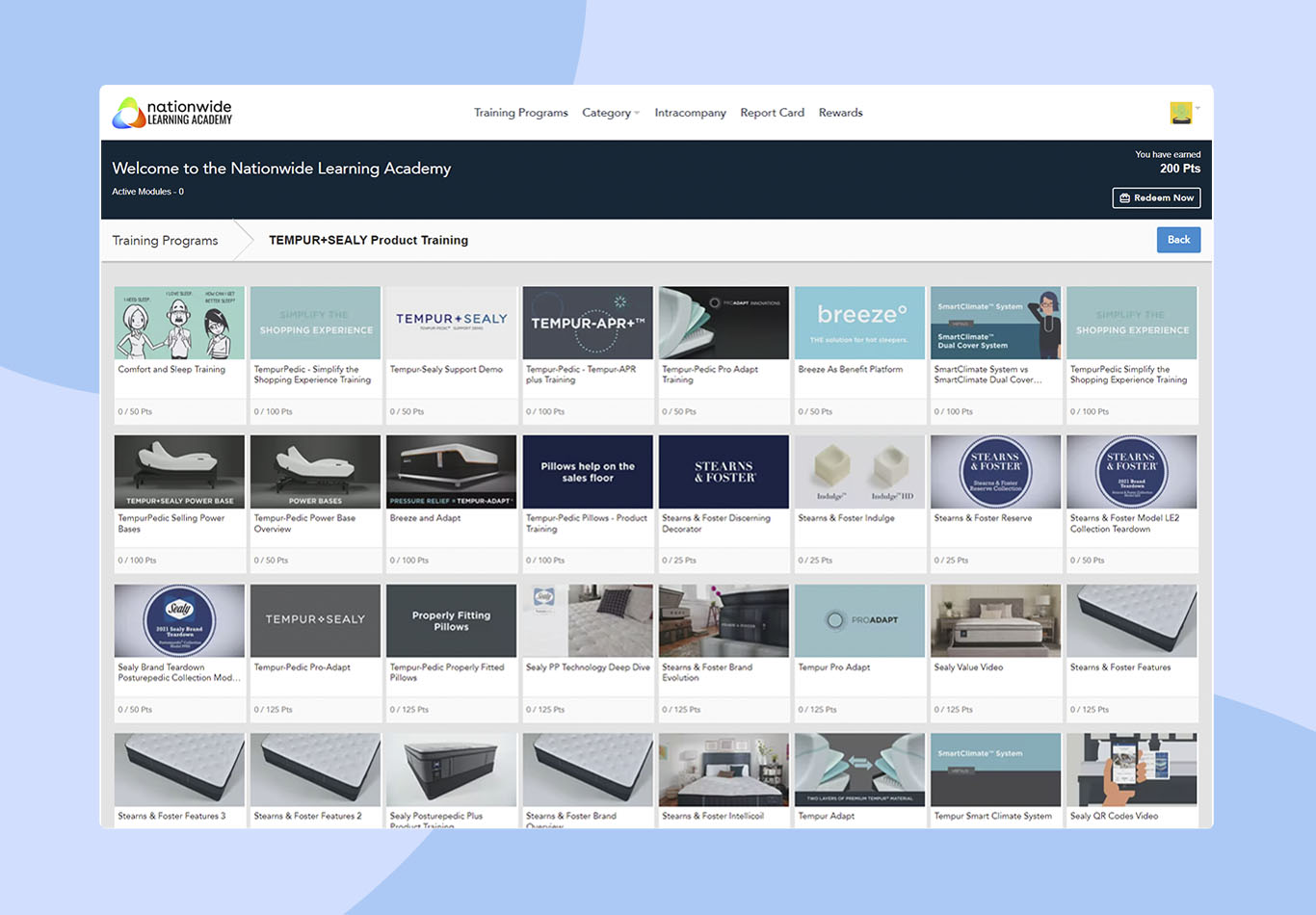Click 'TempurPedic Selling Power Bases' title
The image size is (1316, 915).
coord(171,523)
